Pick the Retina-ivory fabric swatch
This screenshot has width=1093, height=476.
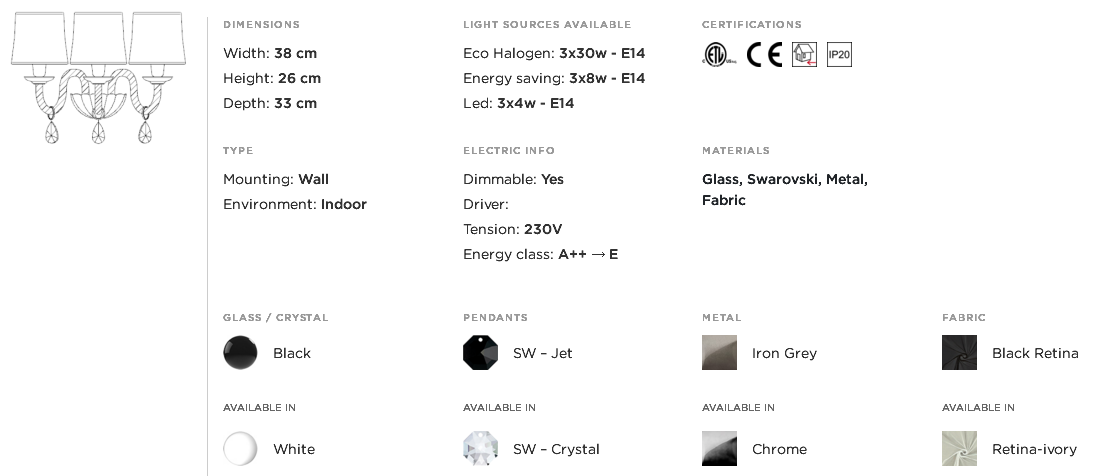tap(959, 449)
